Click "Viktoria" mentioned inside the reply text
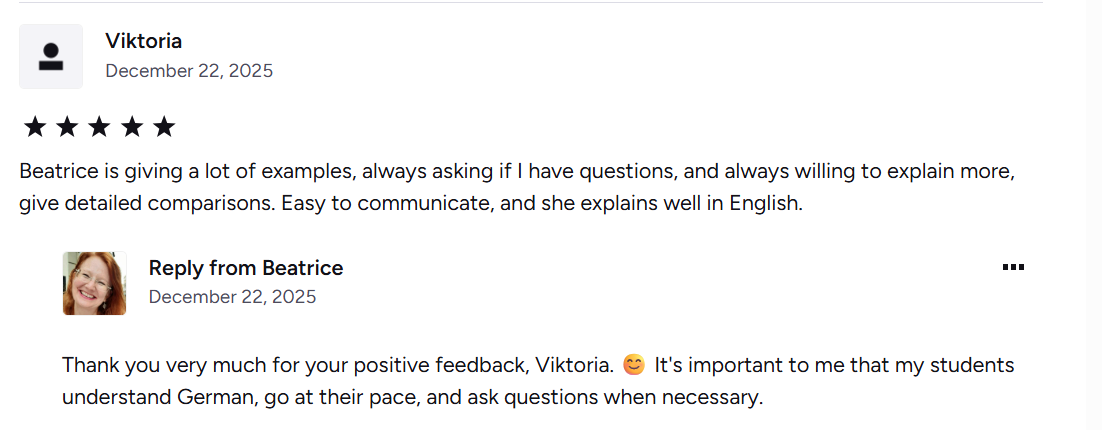 (572, 365)
